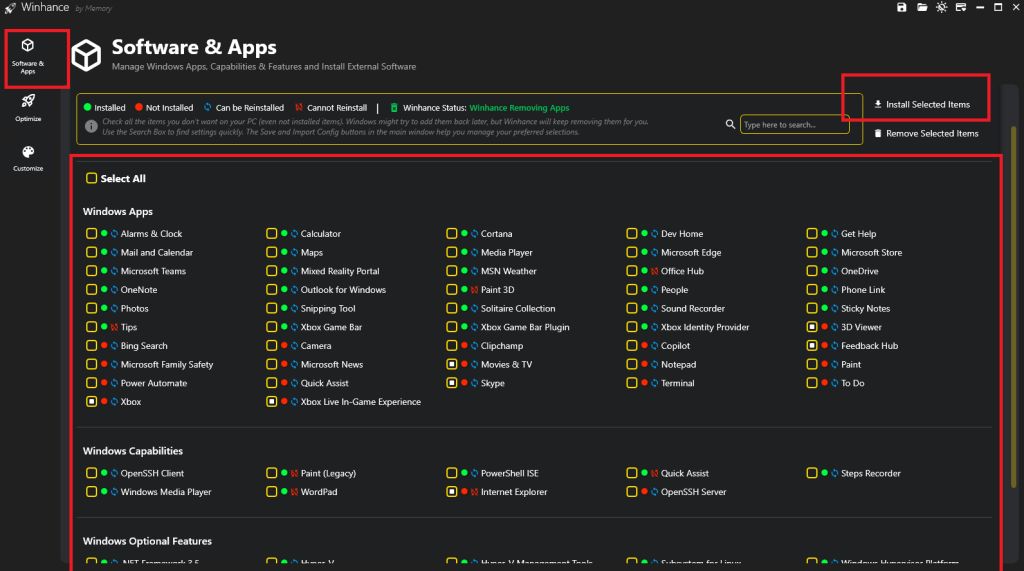Uncheck the Feedback Hub checkbox

tap(812, 346)
